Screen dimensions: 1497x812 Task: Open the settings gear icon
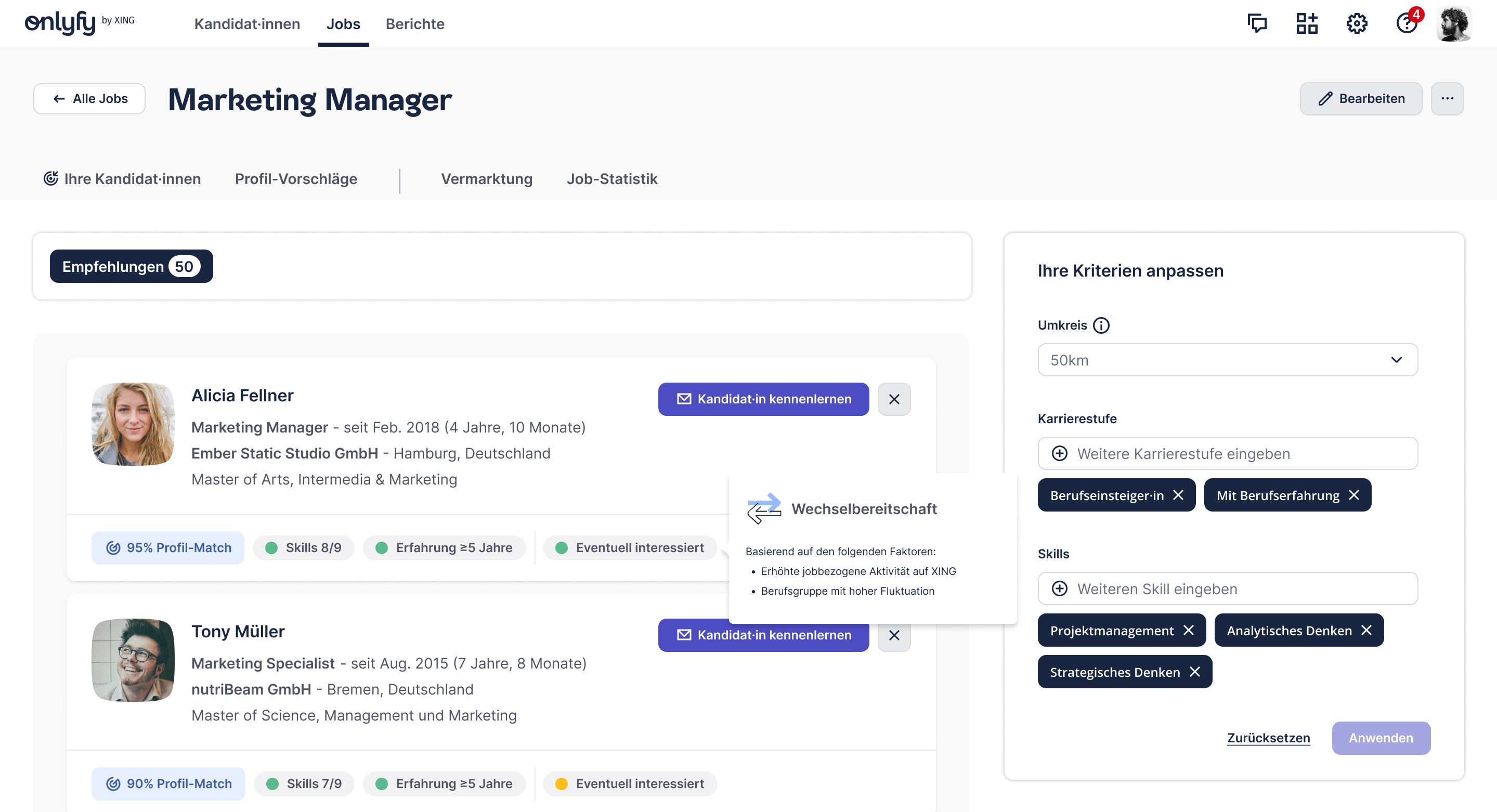(1357, 24)
